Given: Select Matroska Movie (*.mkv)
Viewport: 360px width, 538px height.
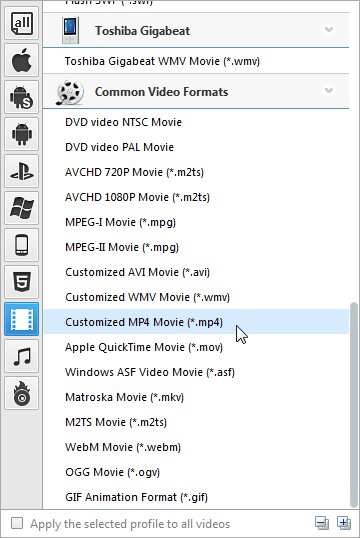Looking at the screenshot, I should (x=196, y=397).
